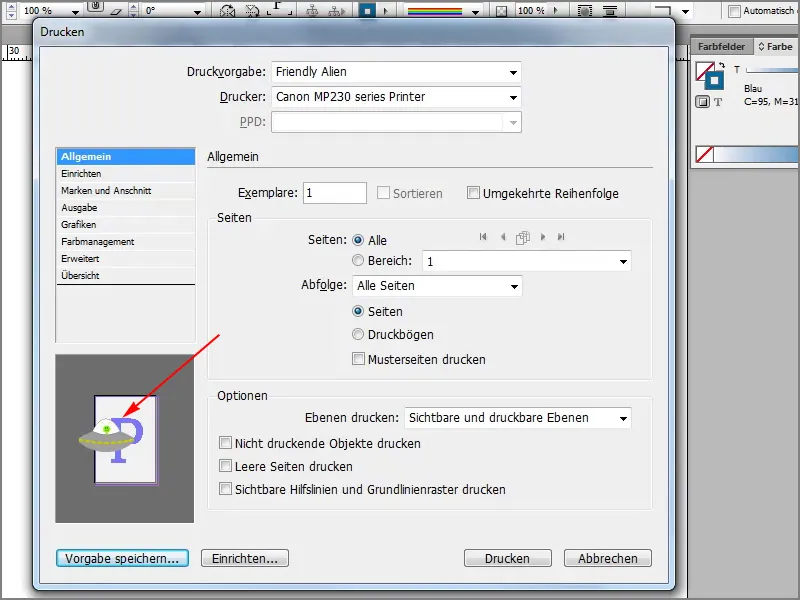This screenshot has width=800, height=600.
Task: Click the blue gradient color ramp
Action: (x=756, y=154)
